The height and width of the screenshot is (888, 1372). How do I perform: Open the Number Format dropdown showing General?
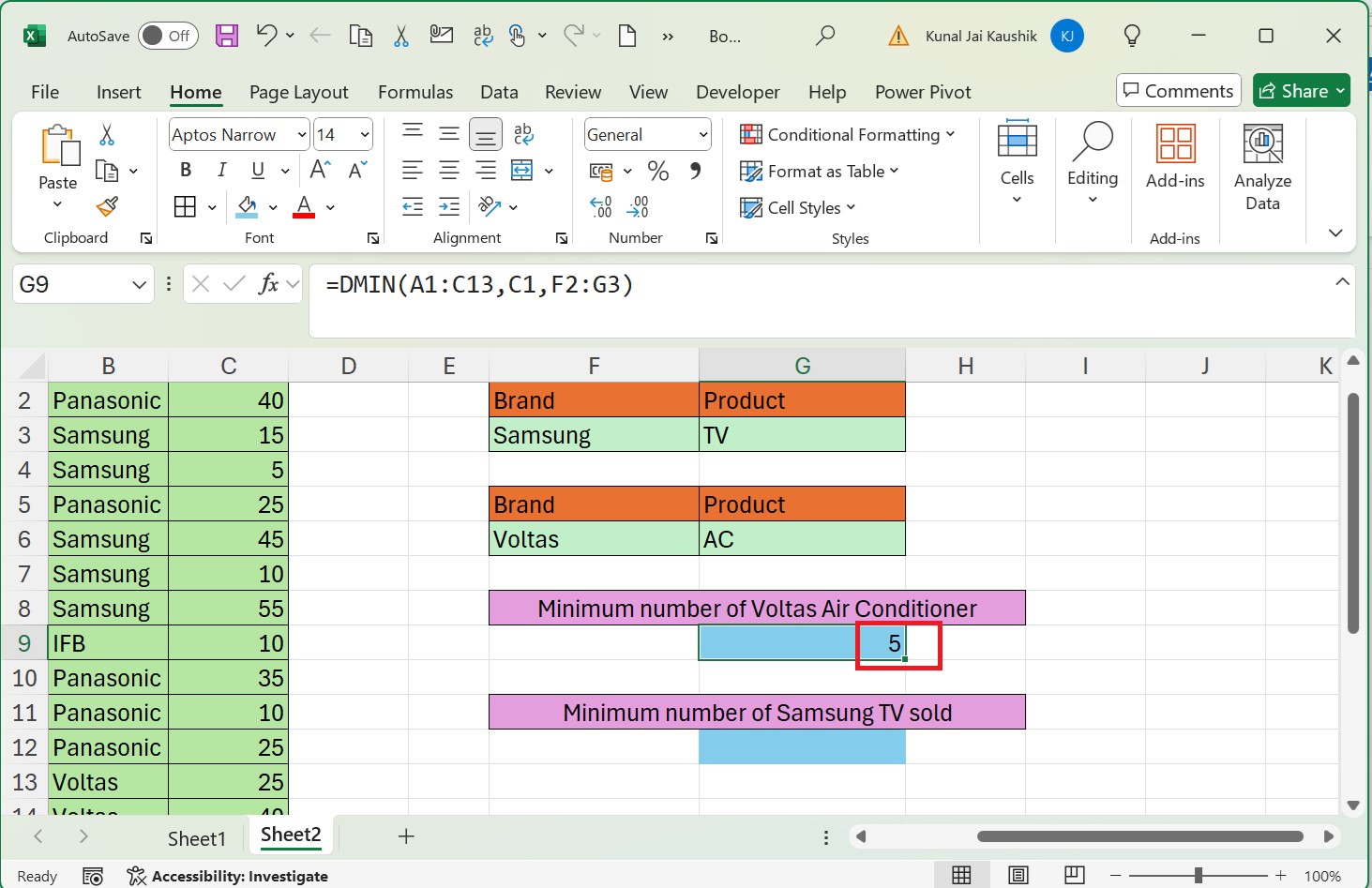coord(646,134)
